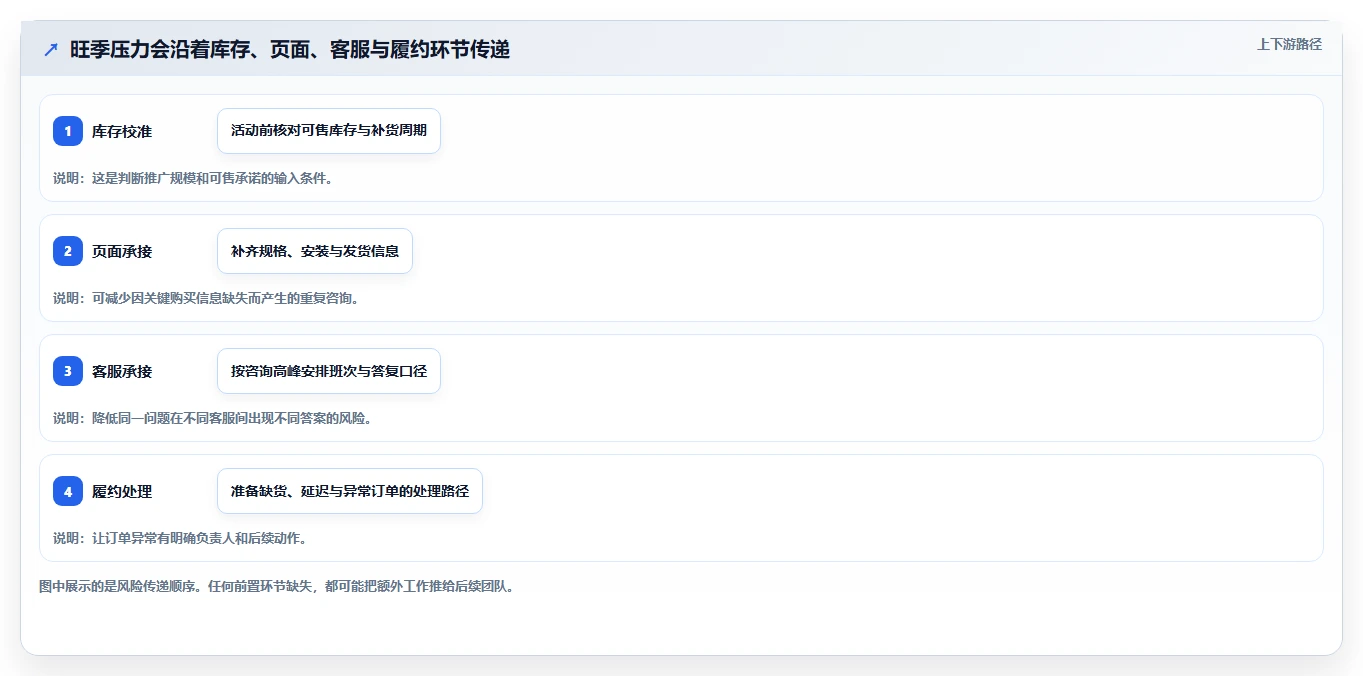Select the 上下游路径 label in header
The image size is (1363, 676).
point(1289,44)
